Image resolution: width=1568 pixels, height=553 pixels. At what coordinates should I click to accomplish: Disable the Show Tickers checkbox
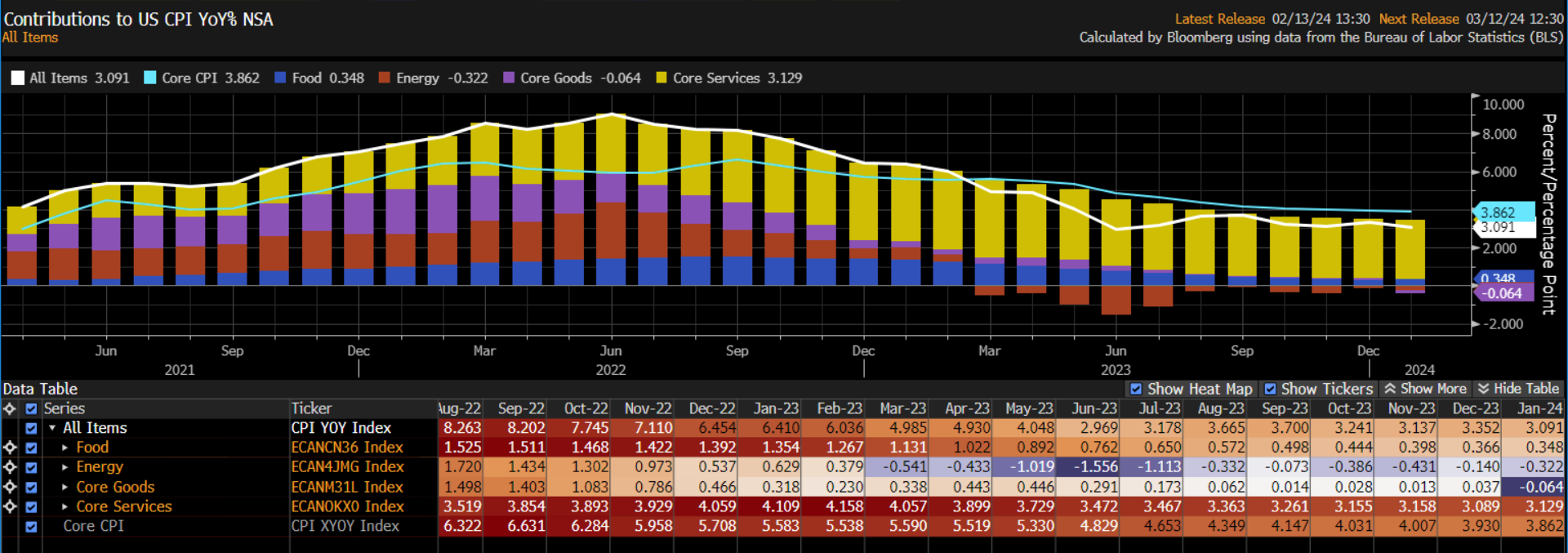(x=1270, y=389)
